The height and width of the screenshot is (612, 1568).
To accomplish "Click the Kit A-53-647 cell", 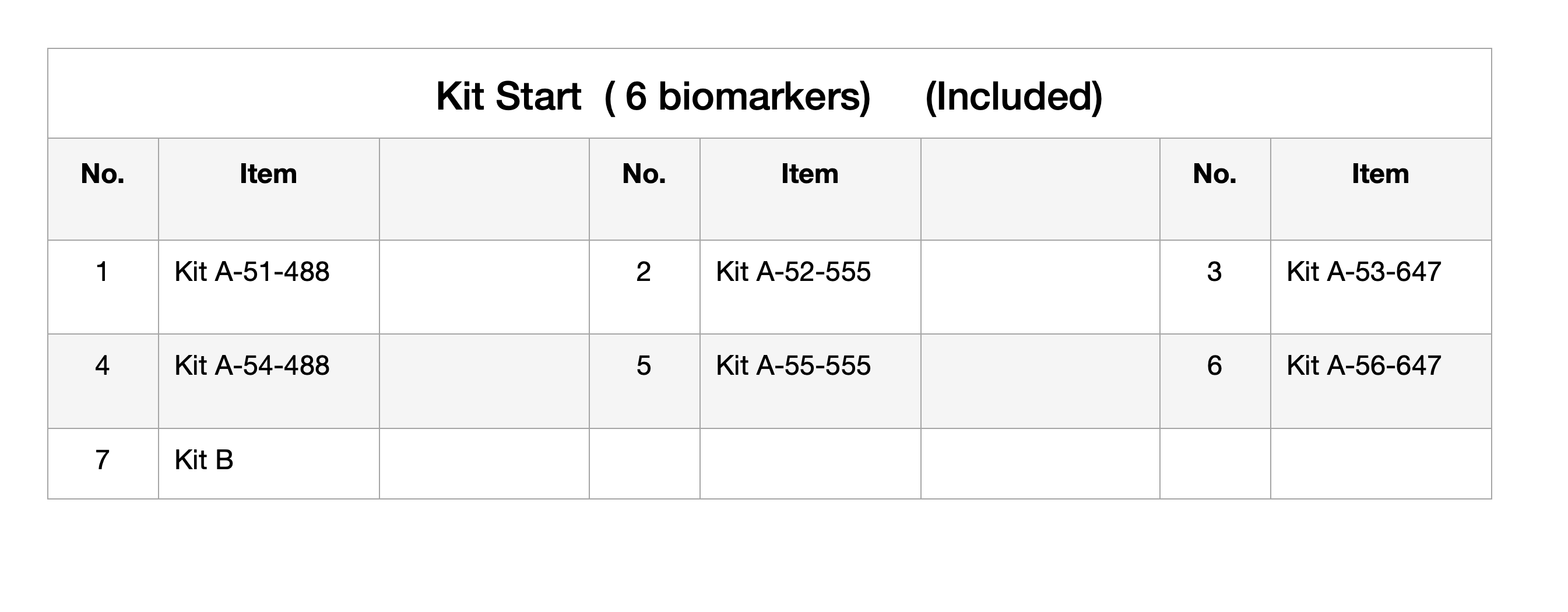I will 1380,287.
